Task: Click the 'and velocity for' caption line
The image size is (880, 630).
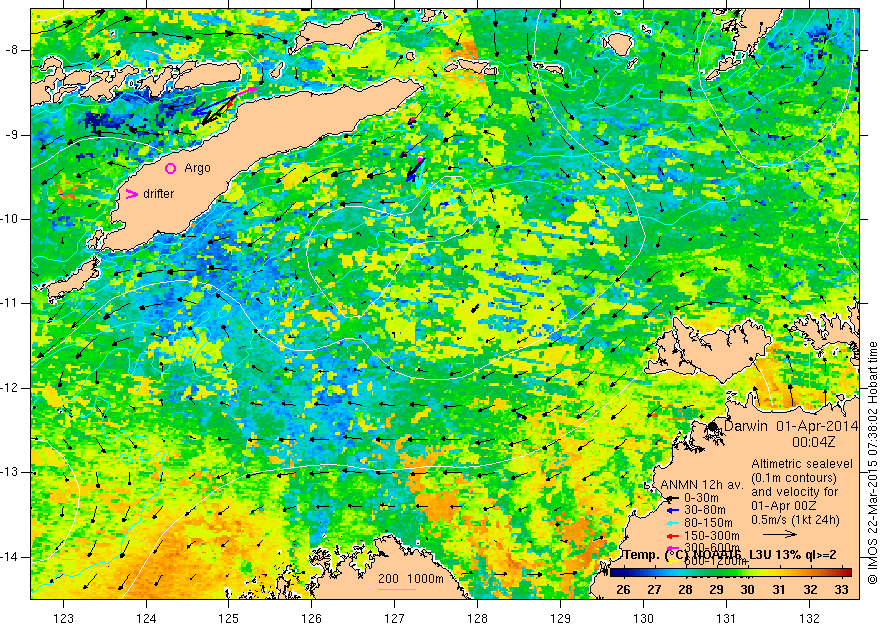Action: pyautogui.click(x=795, y=492)
